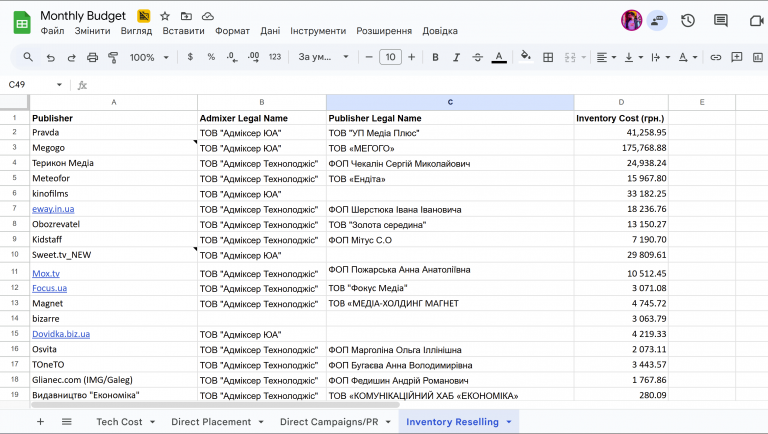
Task: Toggle strikethrough formatting
Action: coord(478,57)
